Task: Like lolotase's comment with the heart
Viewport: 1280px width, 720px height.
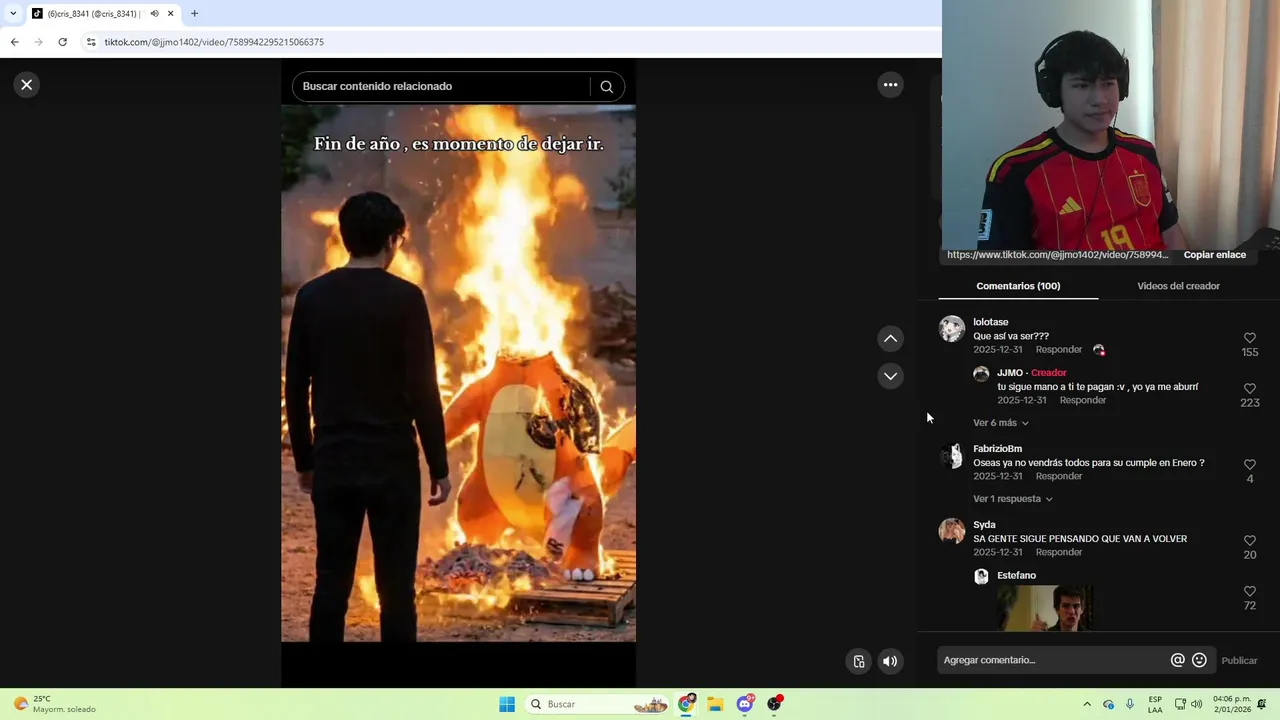Action: coord(1250,338)
